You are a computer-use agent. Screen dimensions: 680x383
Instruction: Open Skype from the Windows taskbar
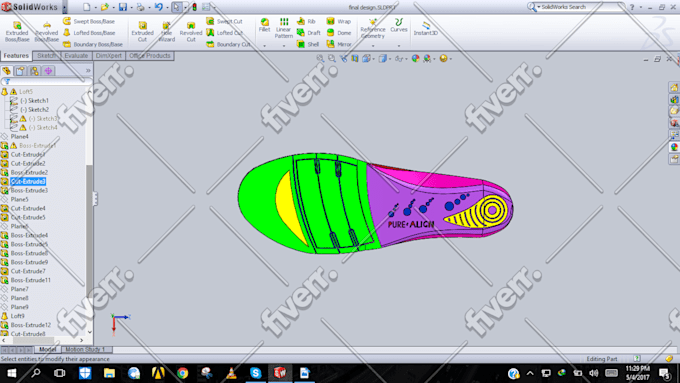[x=255, y=373]
